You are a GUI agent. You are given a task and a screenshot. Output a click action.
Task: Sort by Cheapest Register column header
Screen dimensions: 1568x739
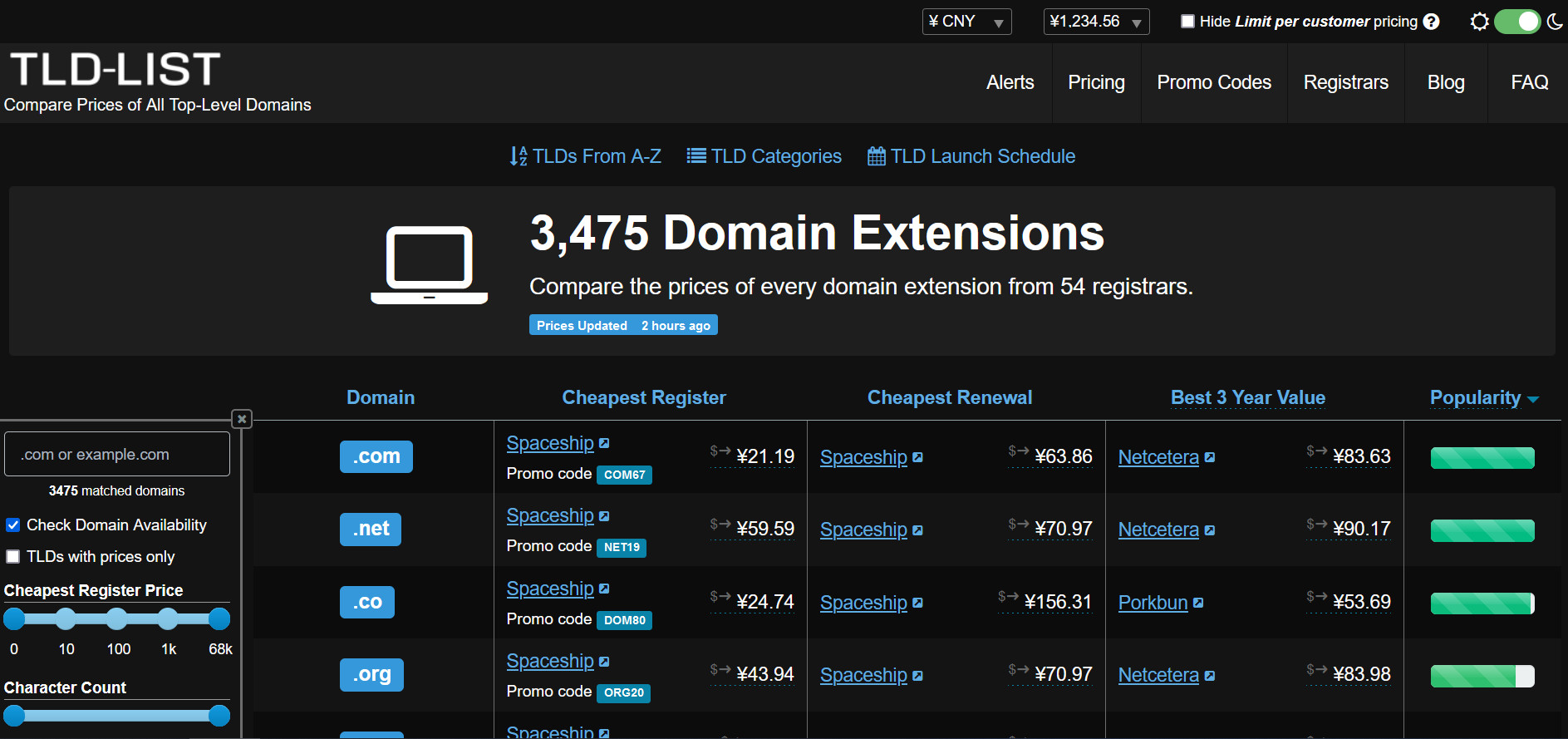click(x=644, y=397)
